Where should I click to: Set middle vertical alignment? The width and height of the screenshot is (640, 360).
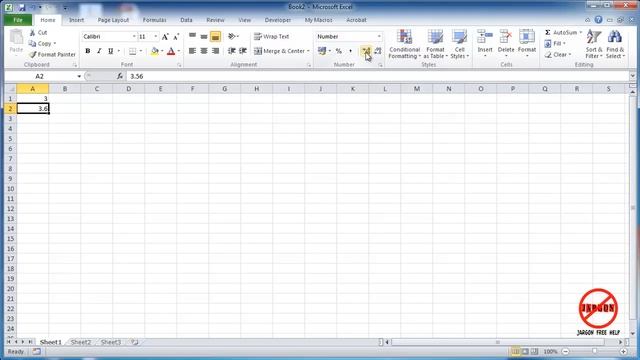coord(204,36)
